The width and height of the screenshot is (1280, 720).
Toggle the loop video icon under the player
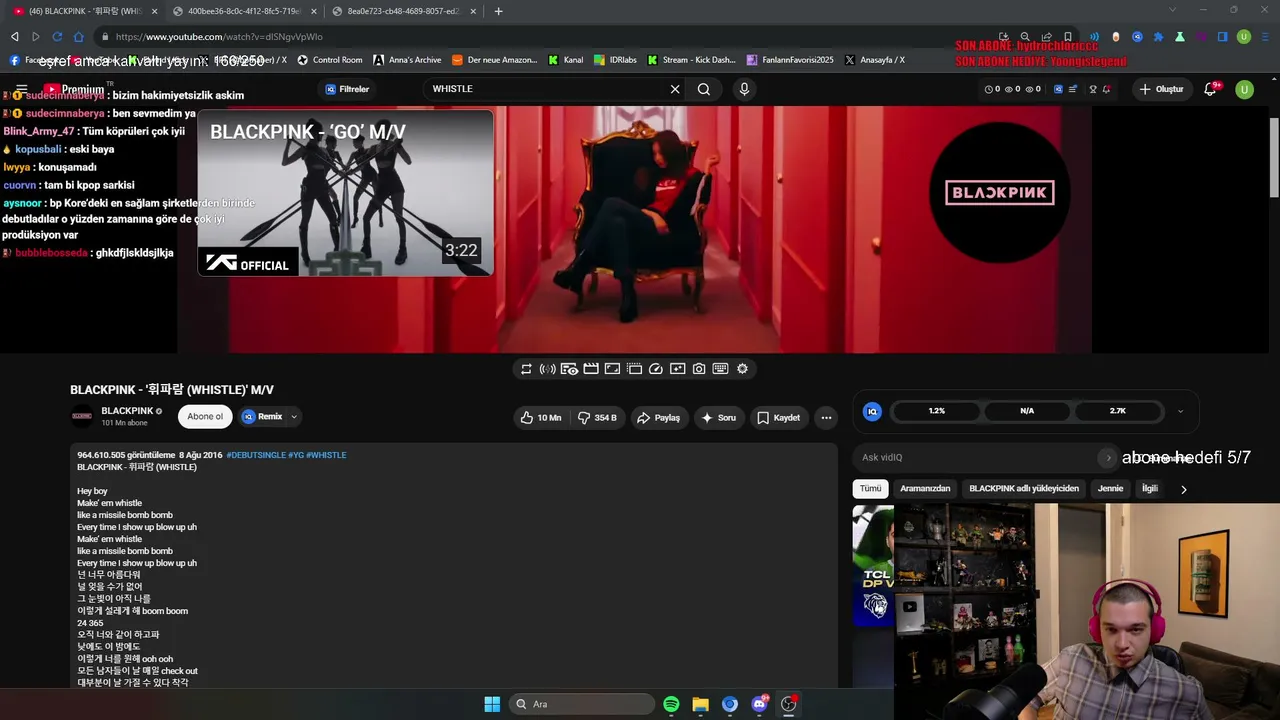(526, 369)
